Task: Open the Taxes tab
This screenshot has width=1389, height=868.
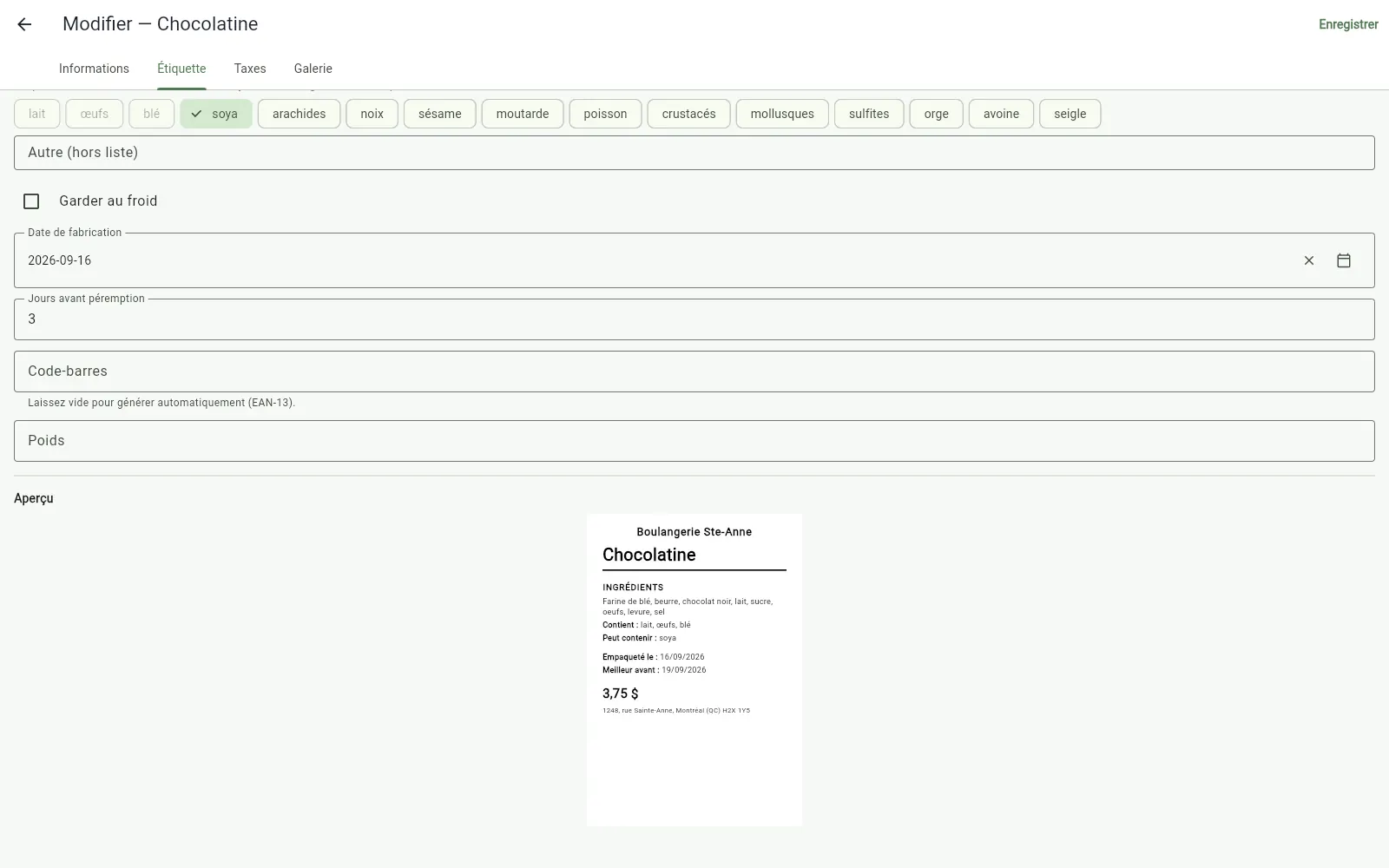Action: click(x=250, y=69)
